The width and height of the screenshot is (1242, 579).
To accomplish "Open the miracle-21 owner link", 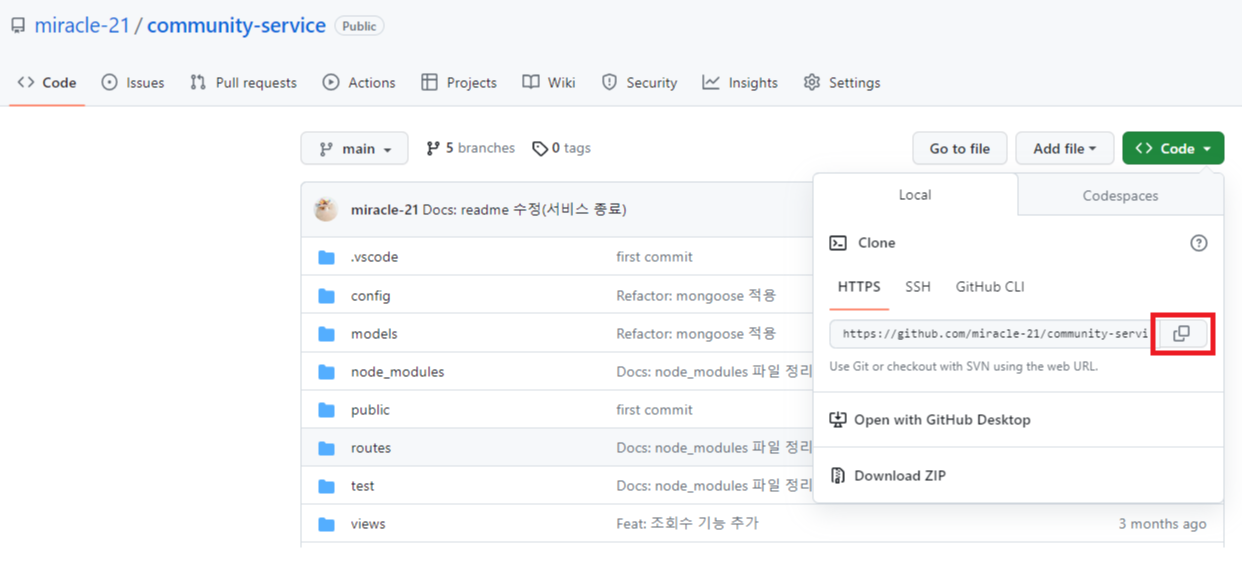I will pyautogui.click(x=82, y=26).
